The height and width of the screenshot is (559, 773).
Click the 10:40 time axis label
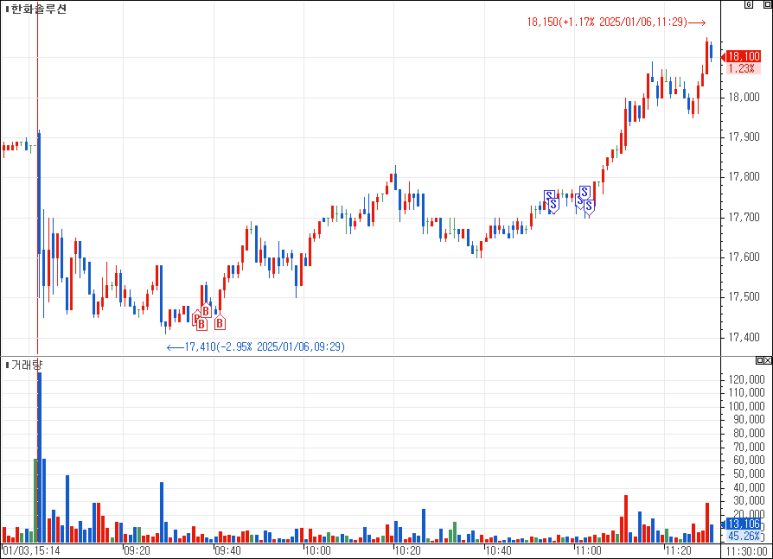point(498,551)
